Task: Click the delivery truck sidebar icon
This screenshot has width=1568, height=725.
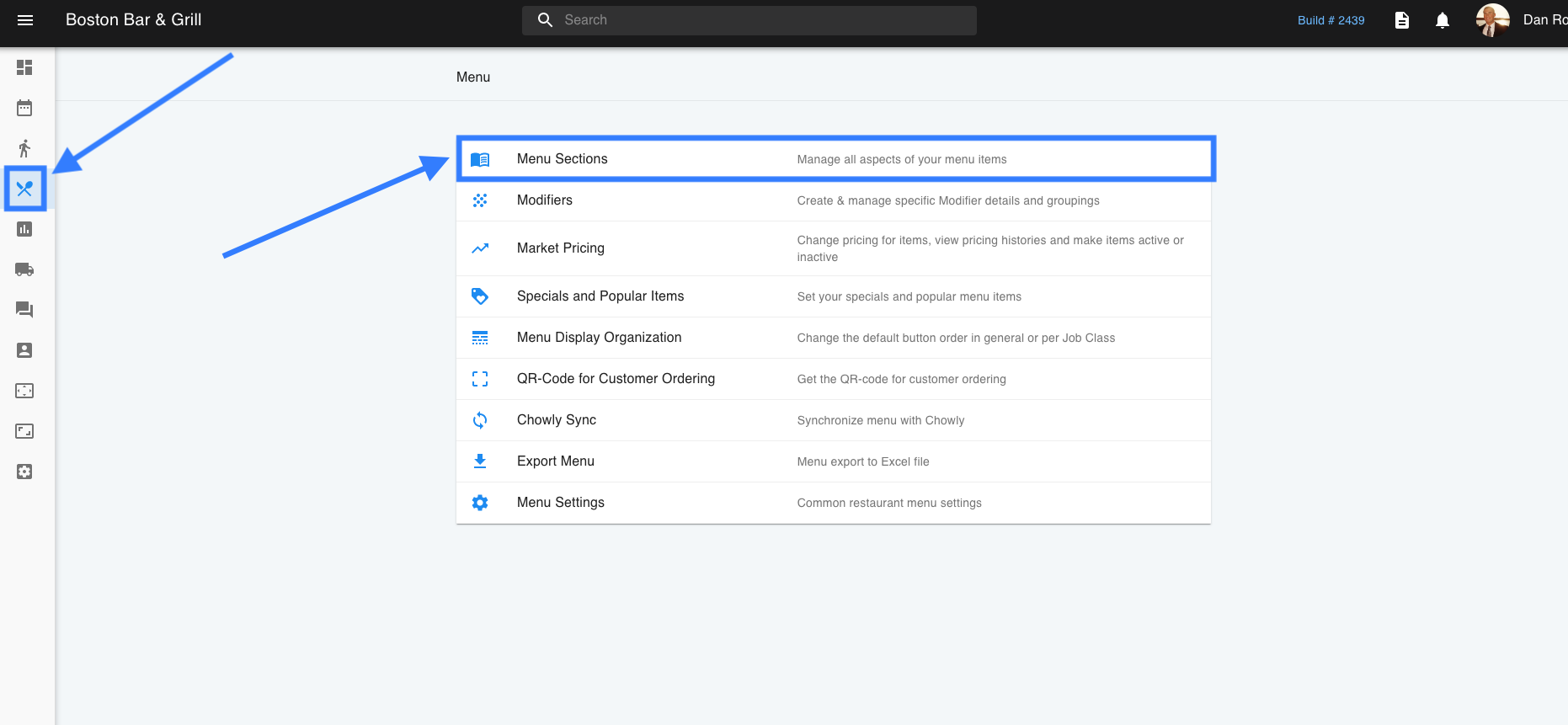Action: (x=24, y=269)
